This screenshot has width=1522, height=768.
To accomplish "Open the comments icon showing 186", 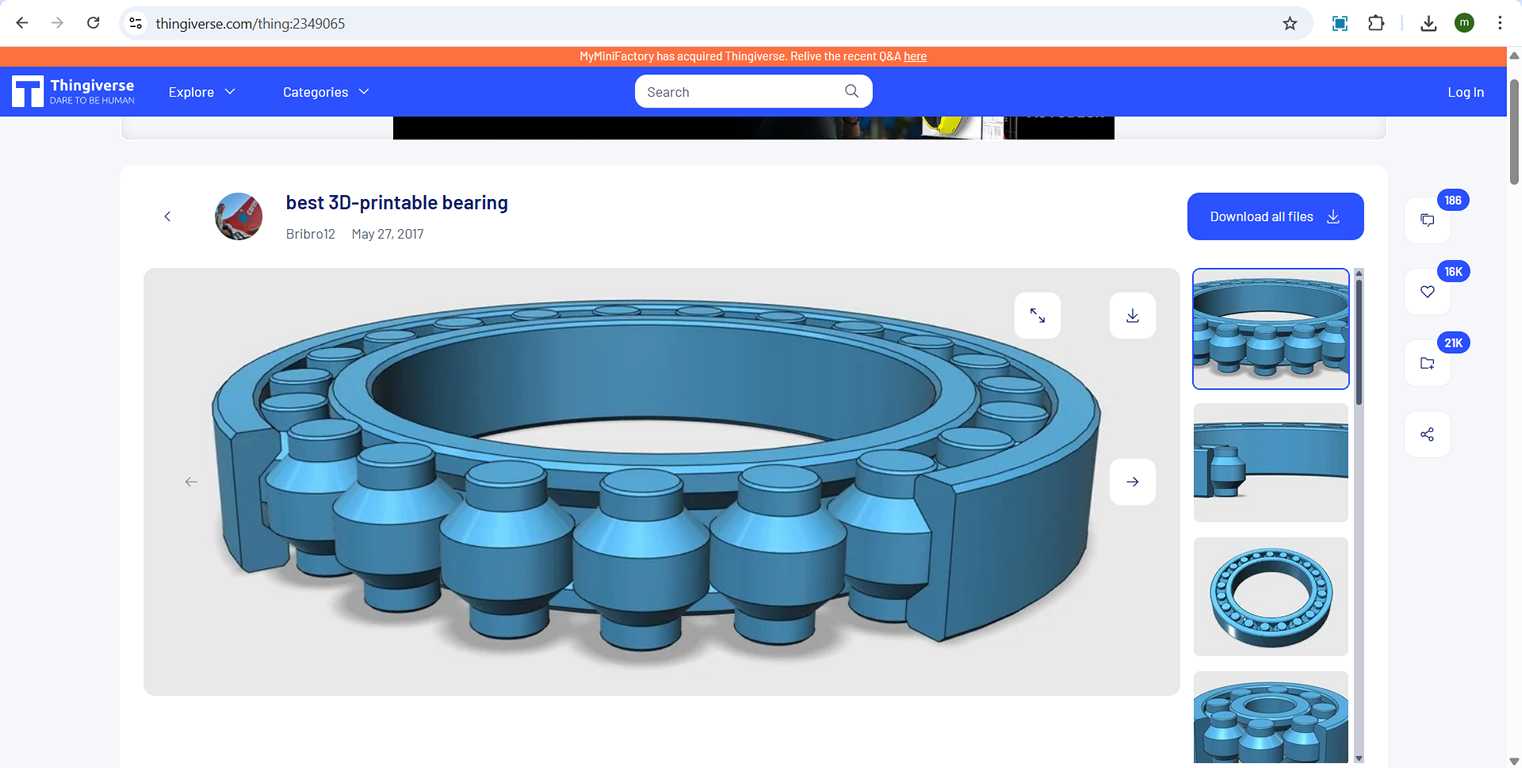I will tap(1427, 220).
